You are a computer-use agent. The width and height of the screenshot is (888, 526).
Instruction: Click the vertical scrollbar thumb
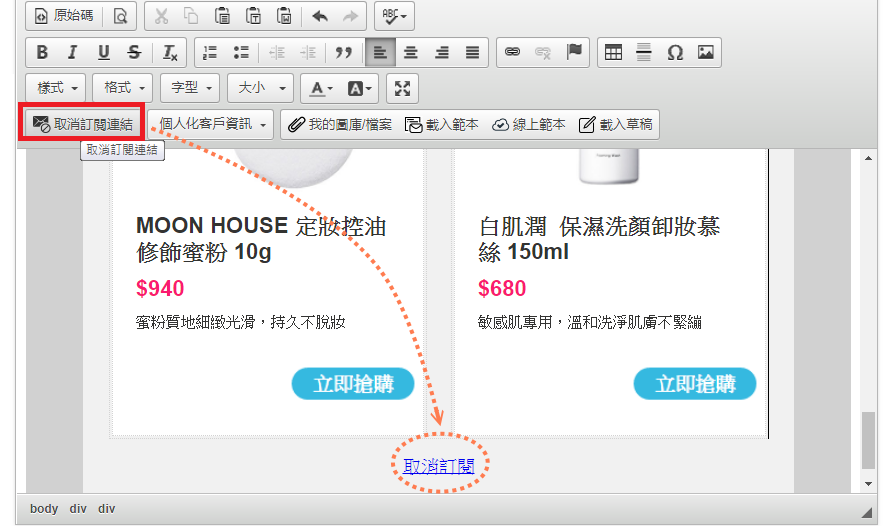pos(868,441)
